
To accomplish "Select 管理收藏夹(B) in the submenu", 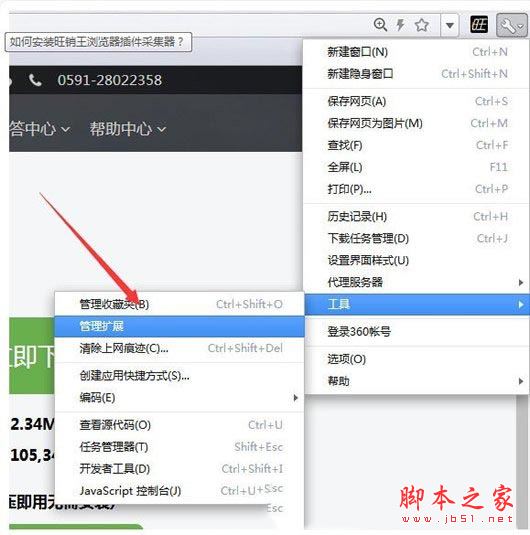I will coord(180,304).
